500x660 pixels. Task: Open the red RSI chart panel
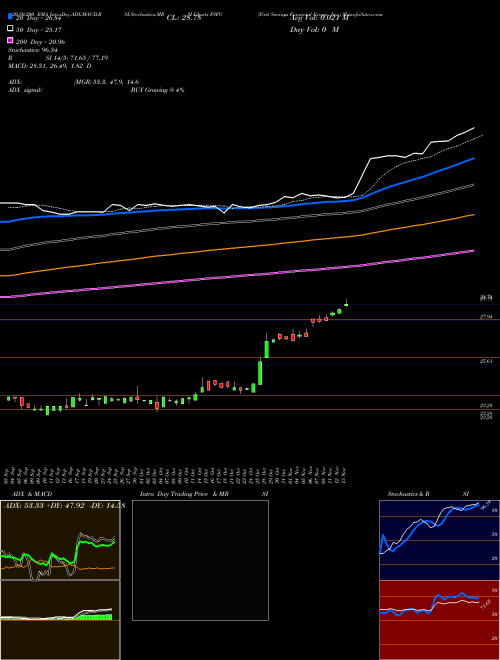pyautogui.click(x=439, y=620)
